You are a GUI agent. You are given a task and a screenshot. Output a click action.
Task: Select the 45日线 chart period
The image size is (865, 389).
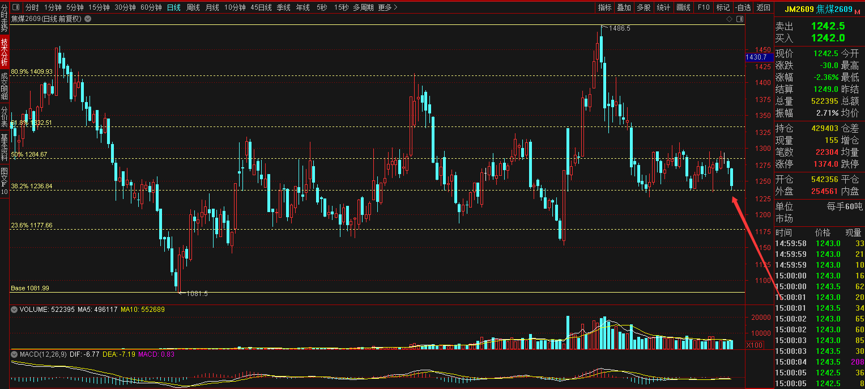click(x=261, y=7)
